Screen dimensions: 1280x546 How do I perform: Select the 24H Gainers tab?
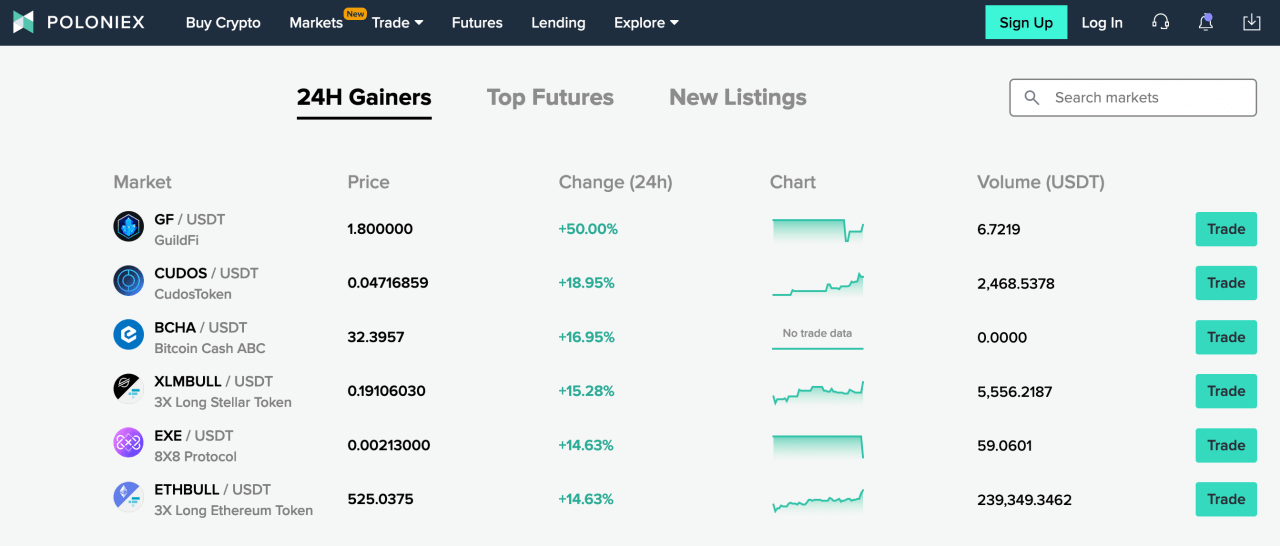[364, 98]
